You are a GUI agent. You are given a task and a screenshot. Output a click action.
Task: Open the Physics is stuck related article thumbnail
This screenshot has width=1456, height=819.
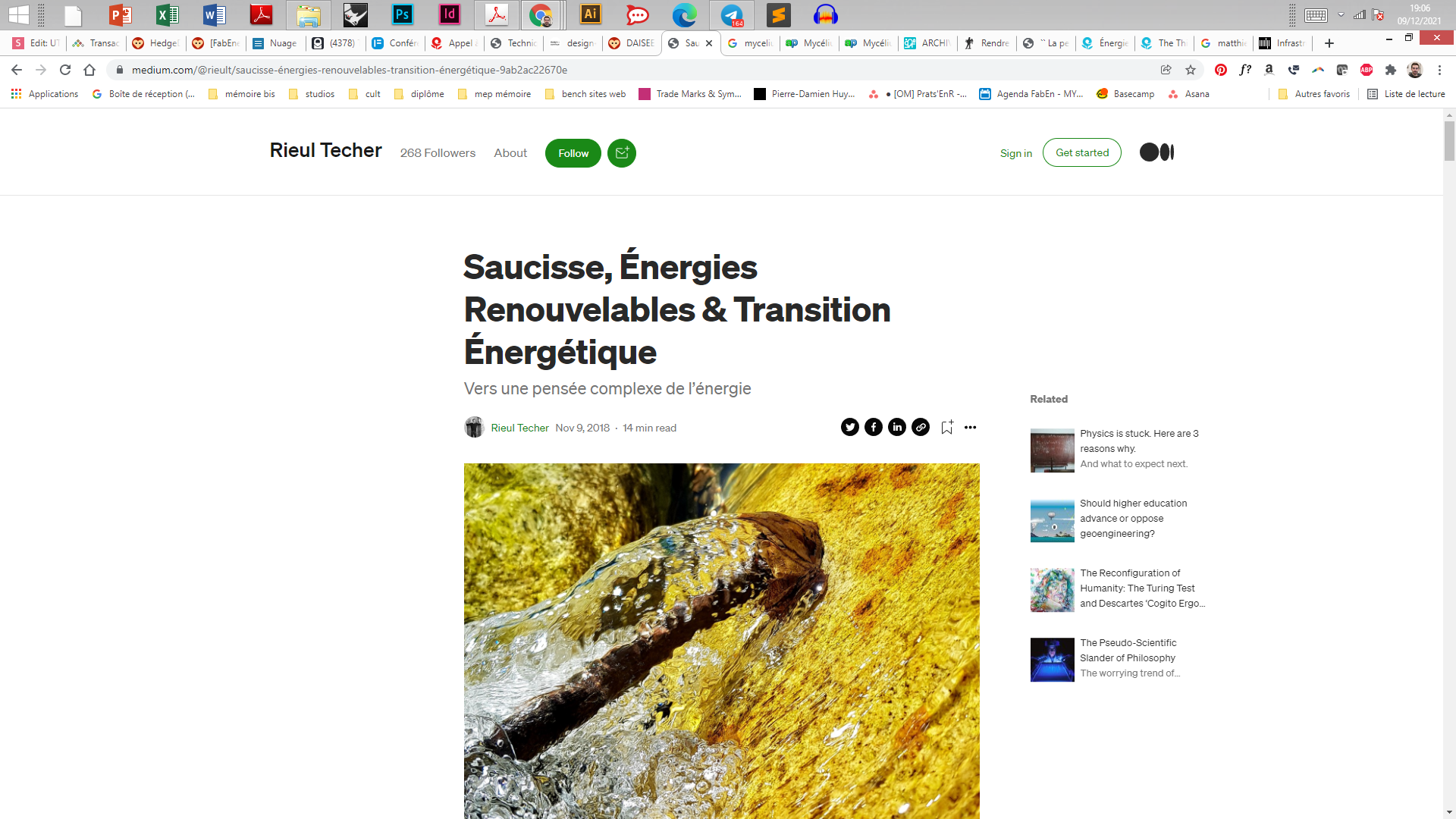[x=1052, y=450]
